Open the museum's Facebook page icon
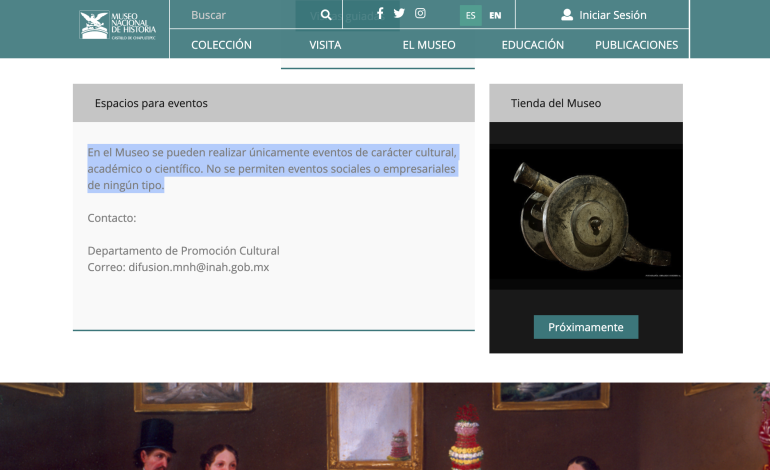Viewport: 770px width, 470px height. click(x=380, y=13)
